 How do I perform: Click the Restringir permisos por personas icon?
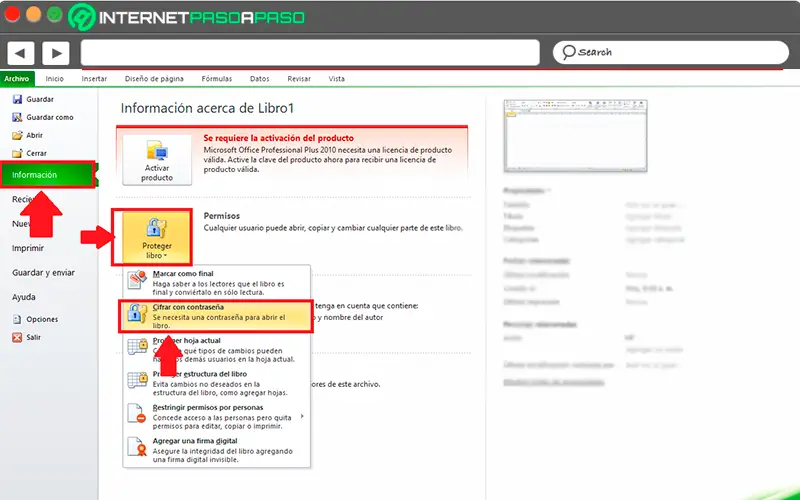pyautogui.click(x=137, y=413)
